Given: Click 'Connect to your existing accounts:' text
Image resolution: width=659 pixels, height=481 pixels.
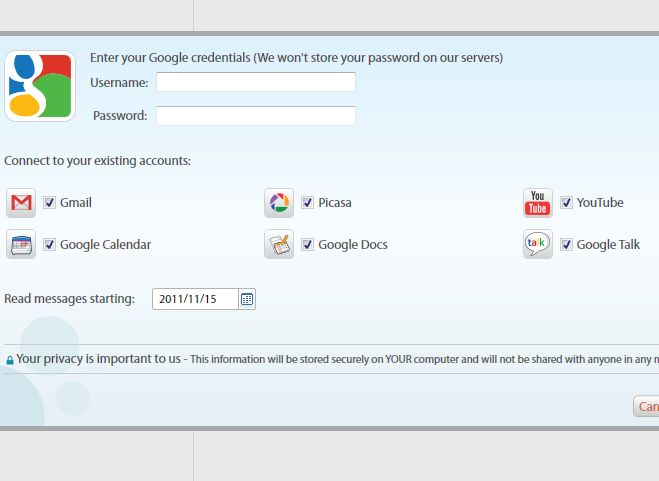Looking at the screenshot, I should [x=98, y=161].
